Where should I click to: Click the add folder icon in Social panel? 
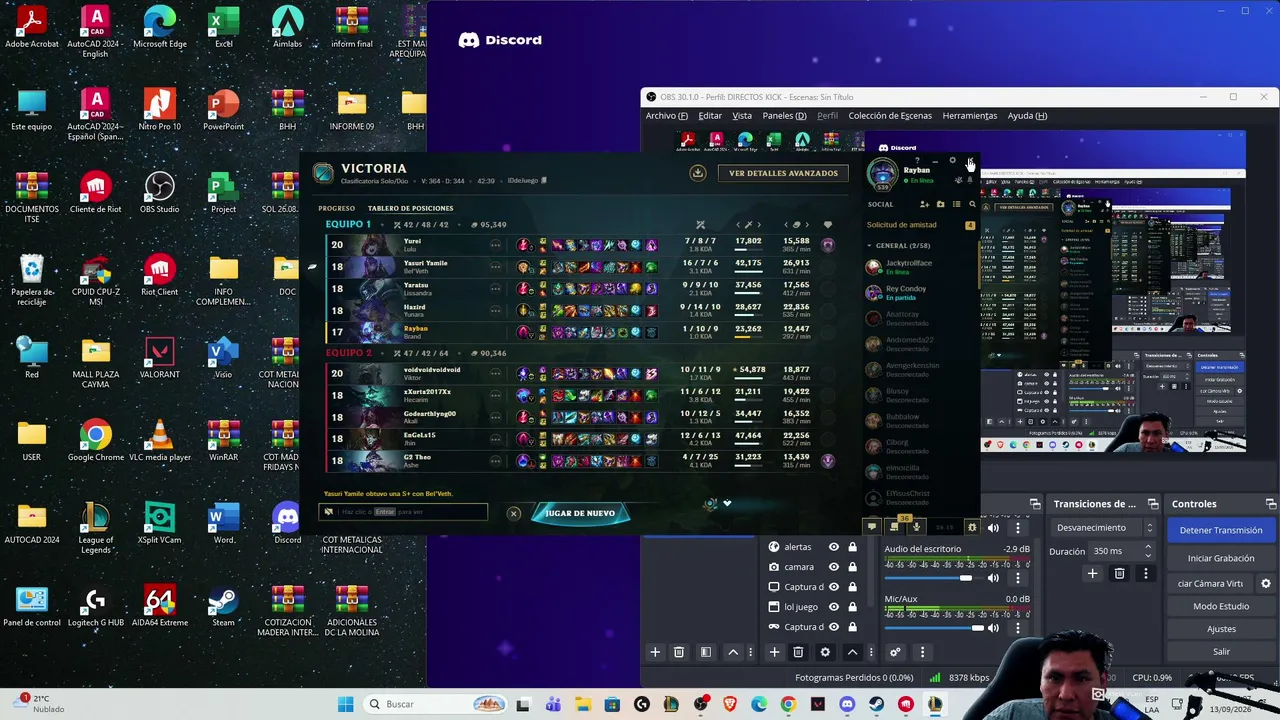tap(940, 204)
